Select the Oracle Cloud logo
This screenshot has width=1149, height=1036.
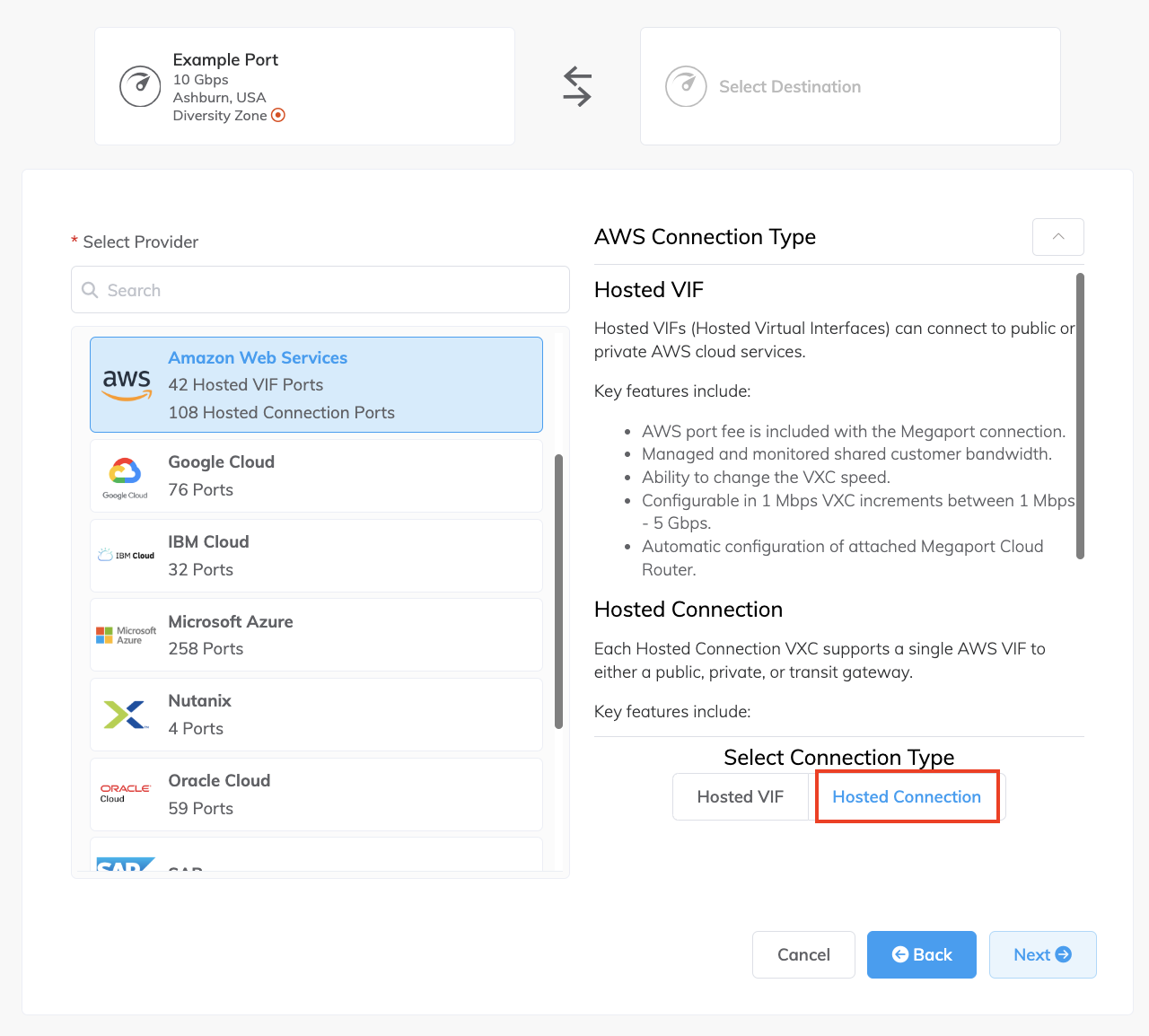(125, 793)
